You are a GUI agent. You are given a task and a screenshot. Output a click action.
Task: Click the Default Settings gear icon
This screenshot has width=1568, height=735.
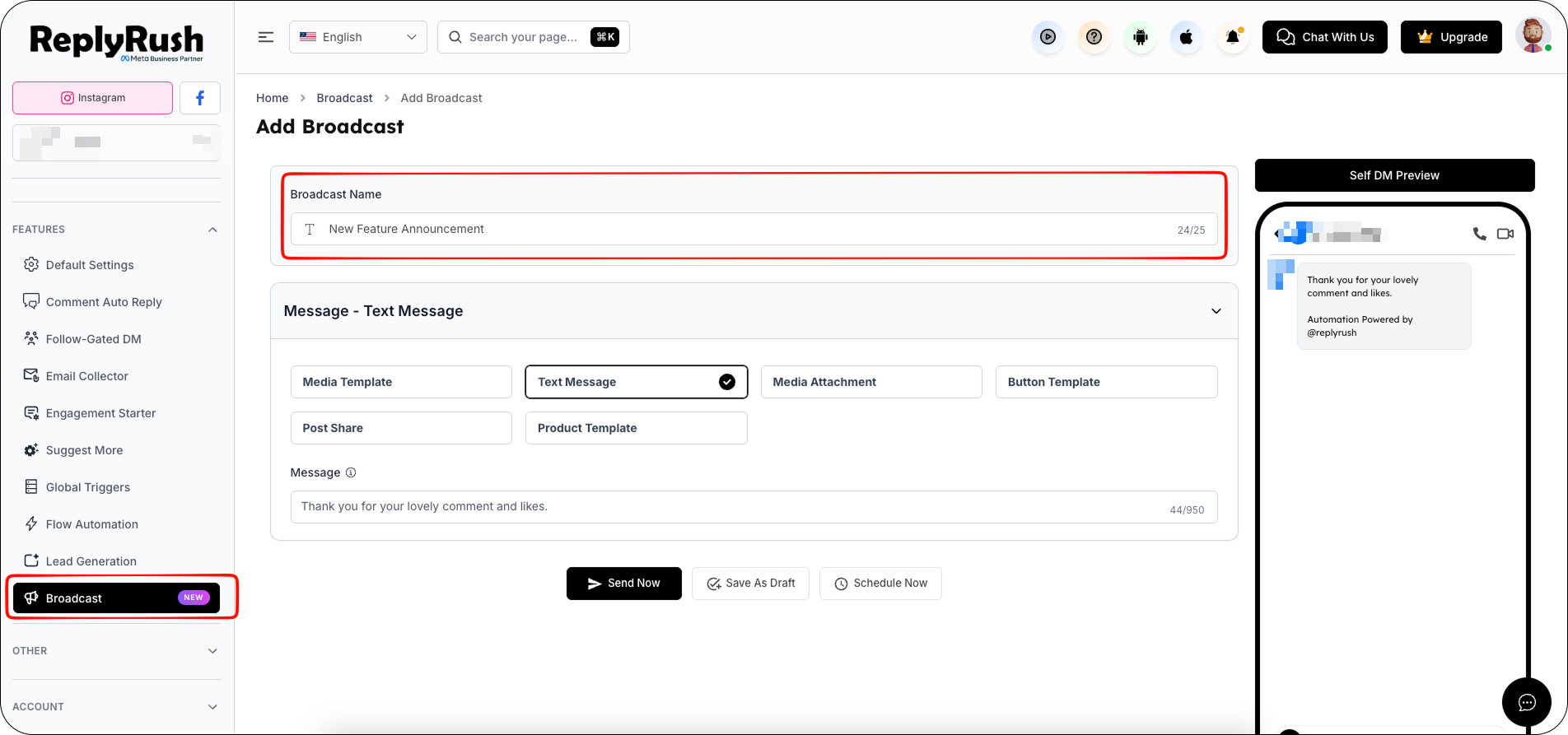(31, 264)
